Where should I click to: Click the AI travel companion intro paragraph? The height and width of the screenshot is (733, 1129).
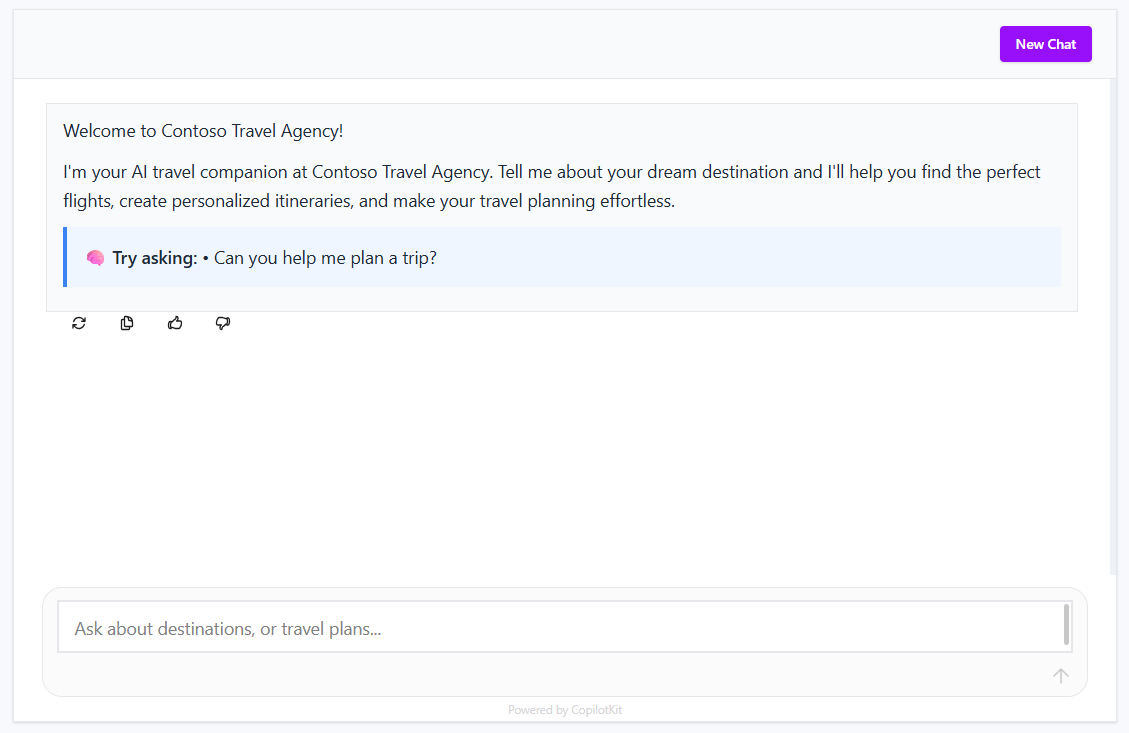click(551, 186)
